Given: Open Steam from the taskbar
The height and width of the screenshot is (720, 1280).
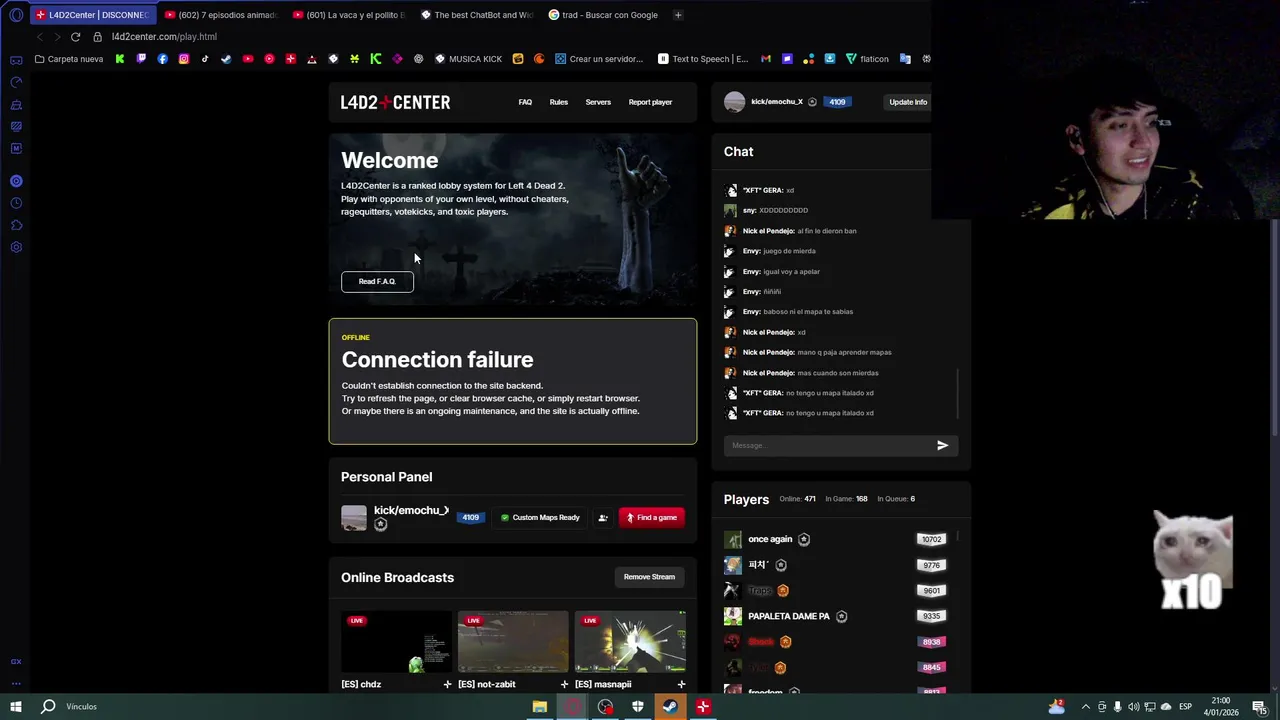Looking at the screenshot, I should click(x=670, y=707).
